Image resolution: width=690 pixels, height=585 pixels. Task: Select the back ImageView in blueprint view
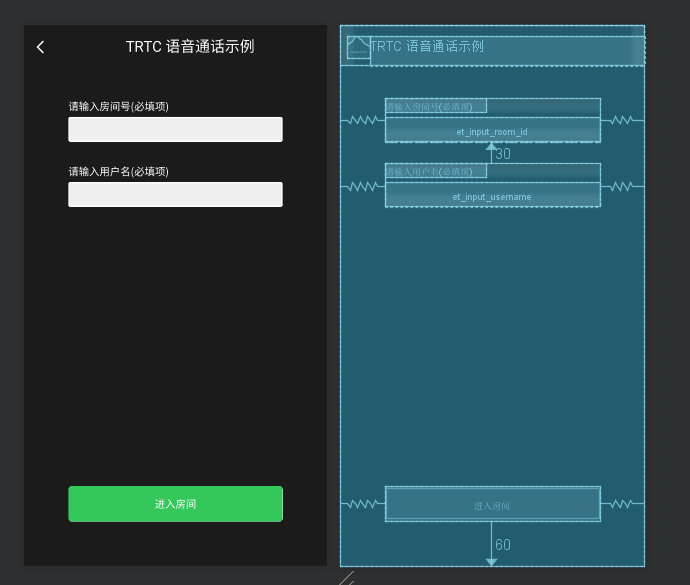(358, 48)
